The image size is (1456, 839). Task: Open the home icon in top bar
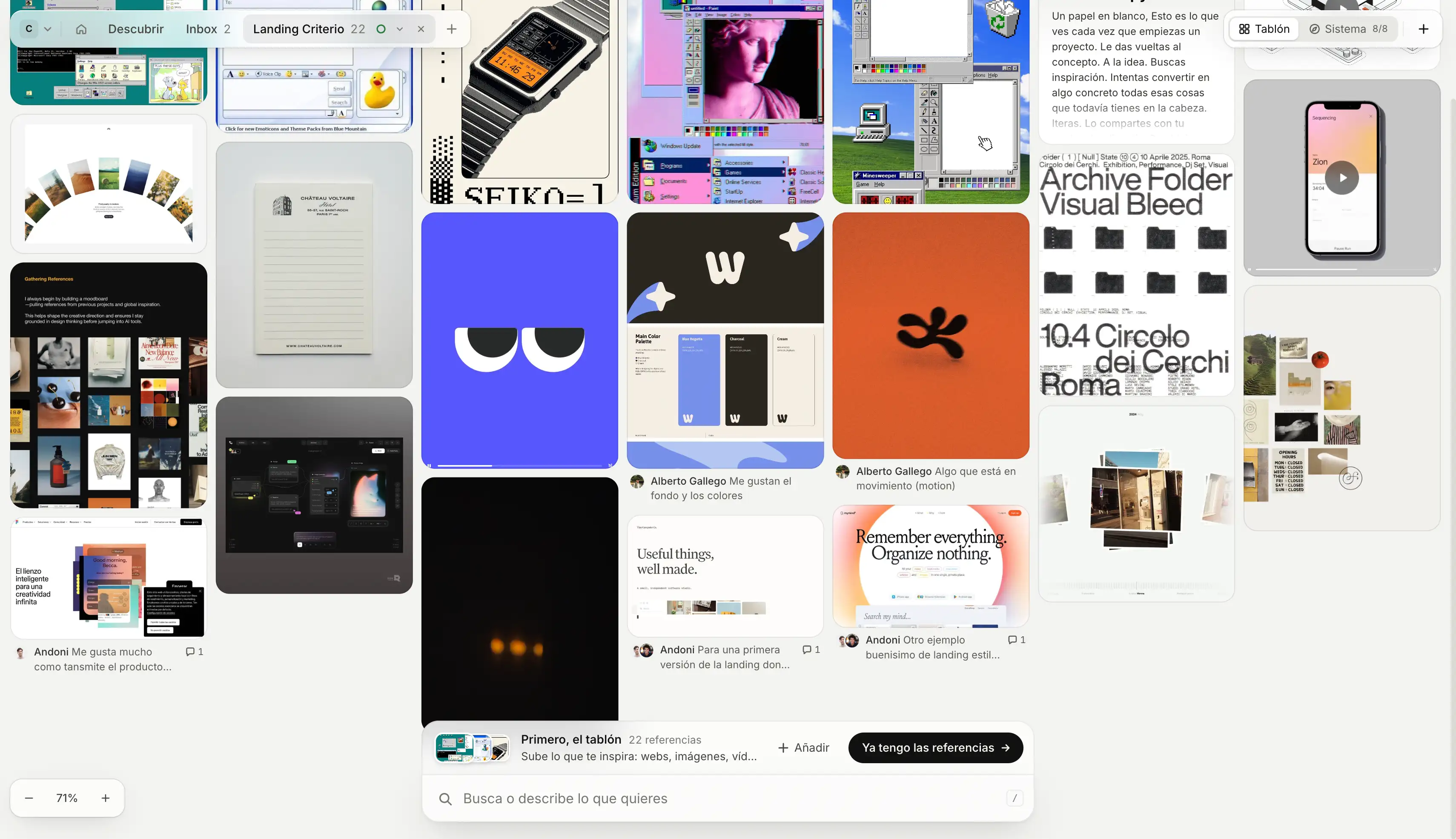pyautogui.click(x=81, y=29)
